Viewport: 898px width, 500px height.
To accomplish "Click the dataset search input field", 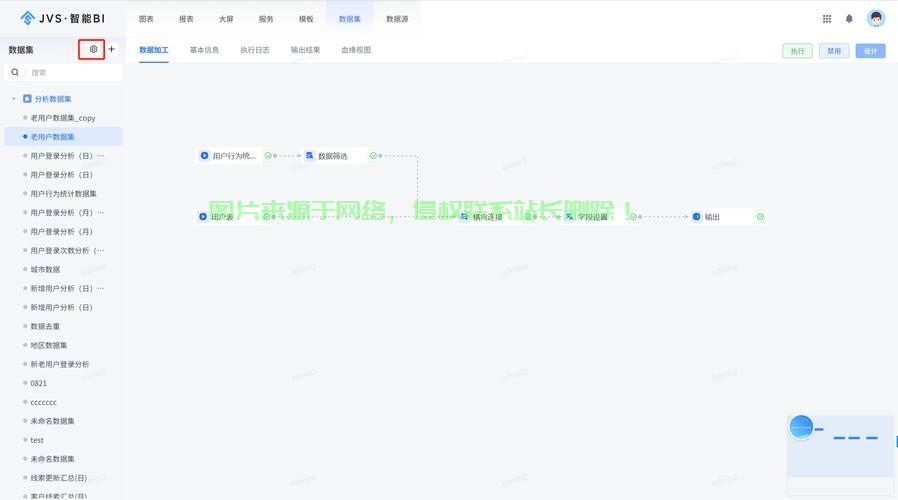I will click(72, 73).
